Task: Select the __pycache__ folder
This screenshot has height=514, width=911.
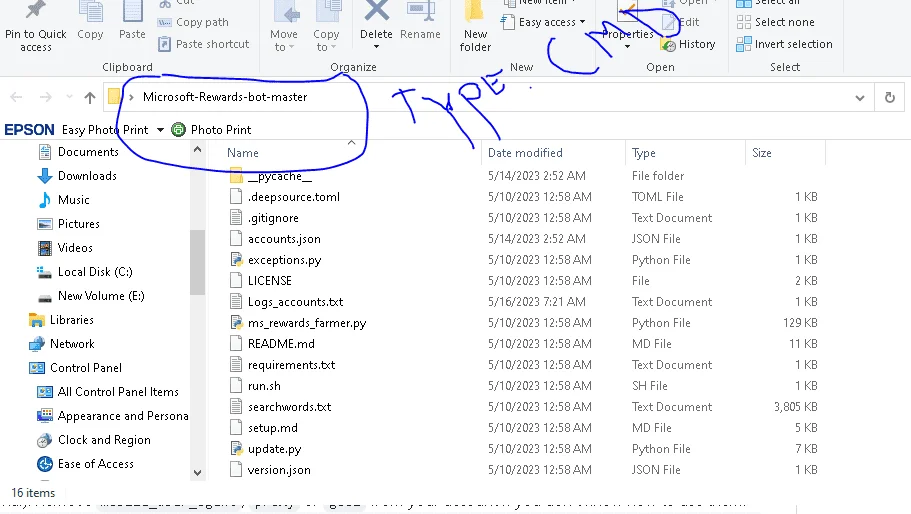Action: (x=279, y=176)
